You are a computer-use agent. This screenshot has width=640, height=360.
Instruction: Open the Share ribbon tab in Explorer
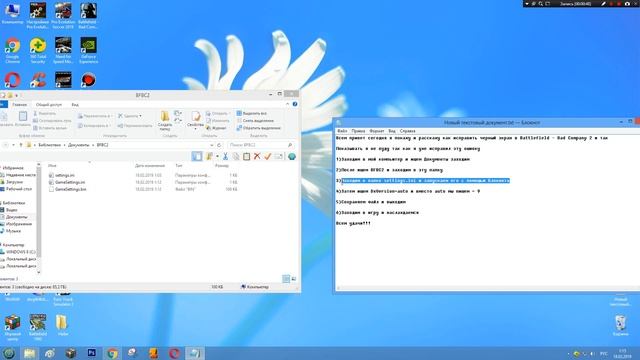click(x=49, y=104)
